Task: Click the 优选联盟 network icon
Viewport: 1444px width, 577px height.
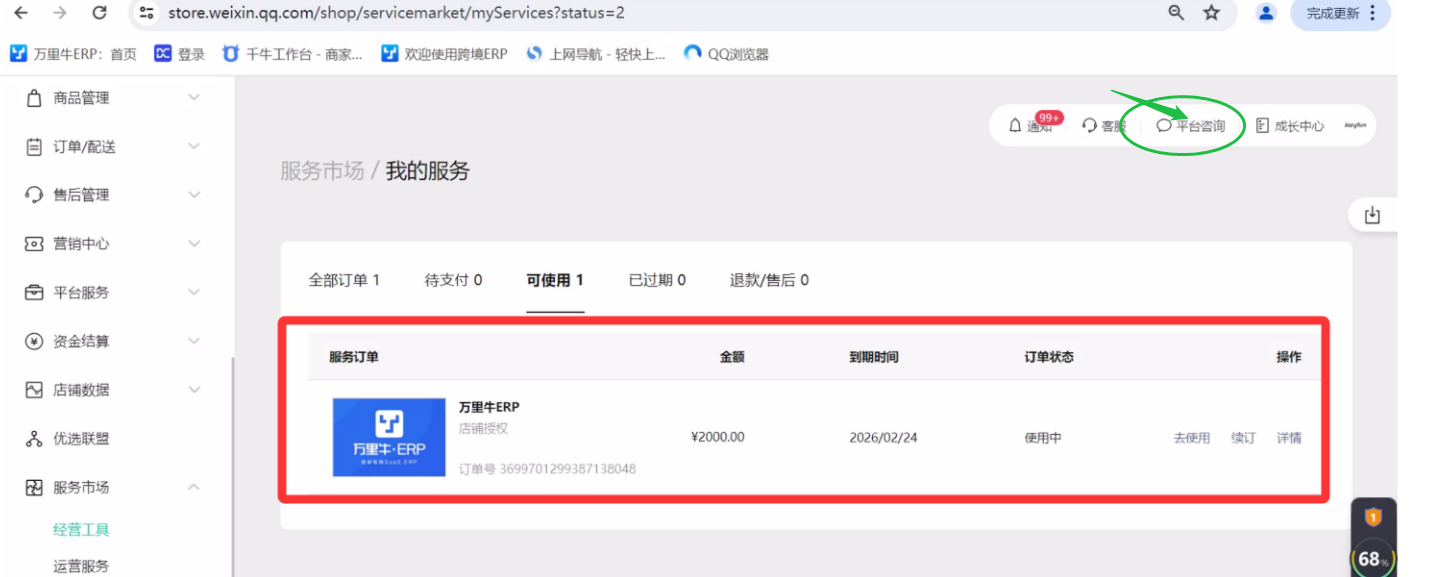Action: point(34,439)
